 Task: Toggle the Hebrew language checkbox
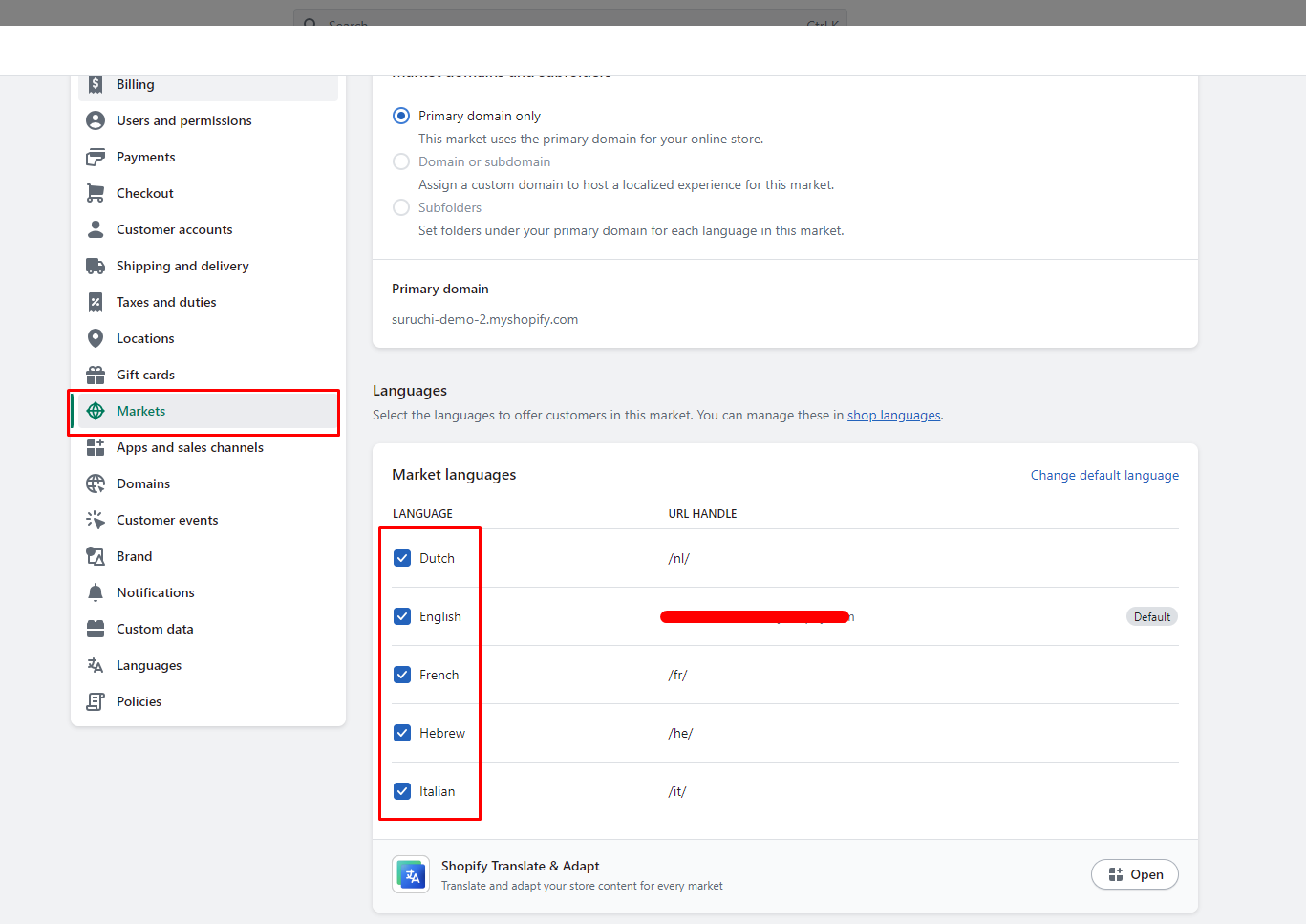(x=402, y=733)
